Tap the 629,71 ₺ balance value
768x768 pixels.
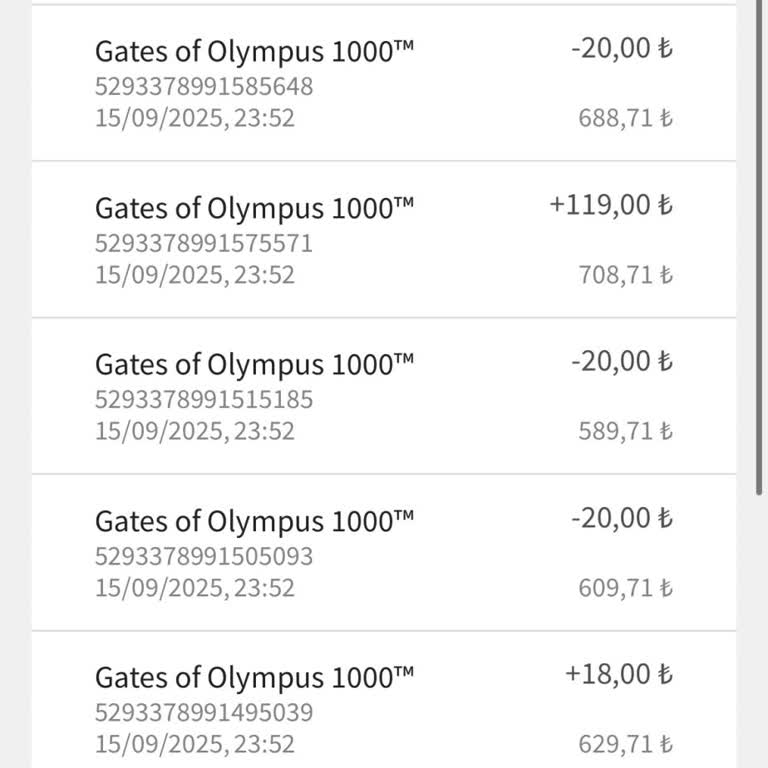tap(625, 745)
